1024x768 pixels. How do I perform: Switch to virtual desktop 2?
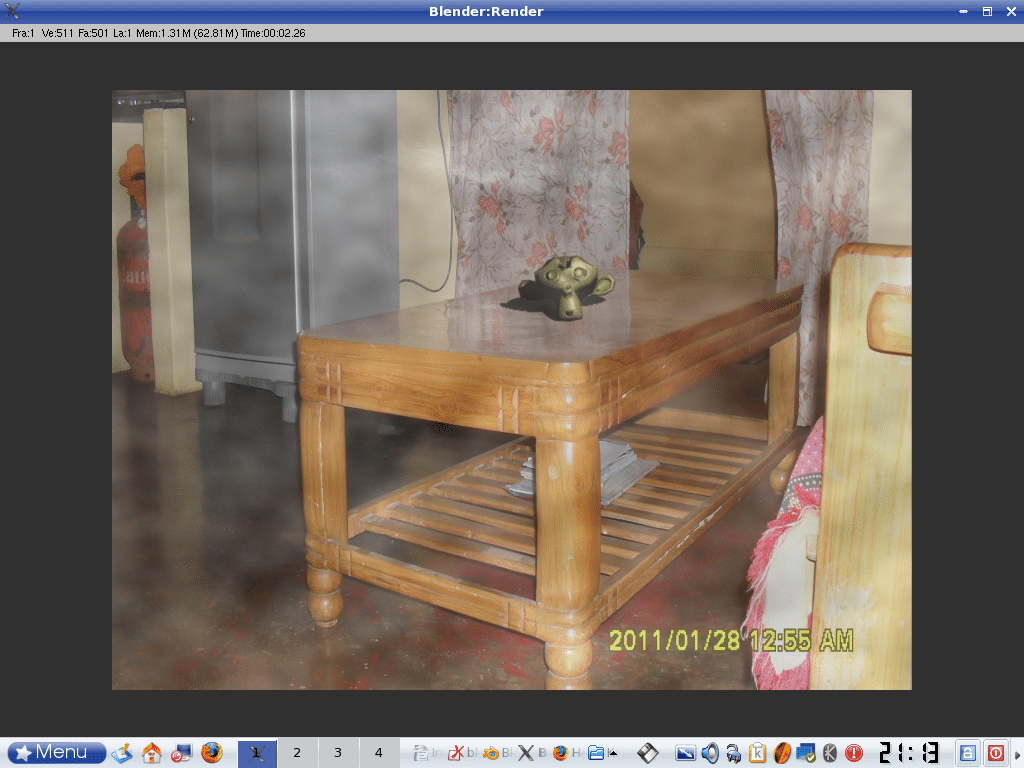(297, 753)
